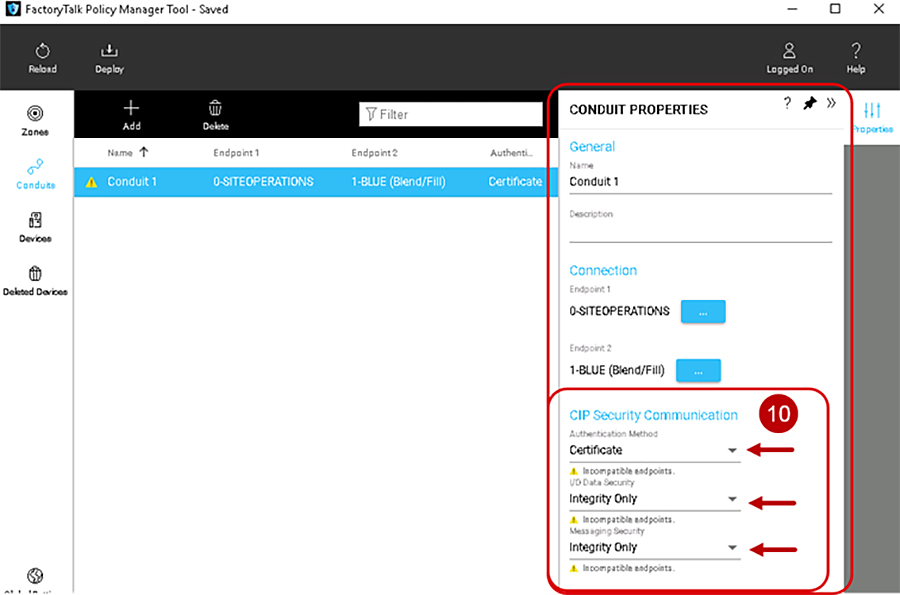Browse for Endpoint 2 with ellipsis button
The width and height of the screenshot is (900, 595).
coord(698,371)
